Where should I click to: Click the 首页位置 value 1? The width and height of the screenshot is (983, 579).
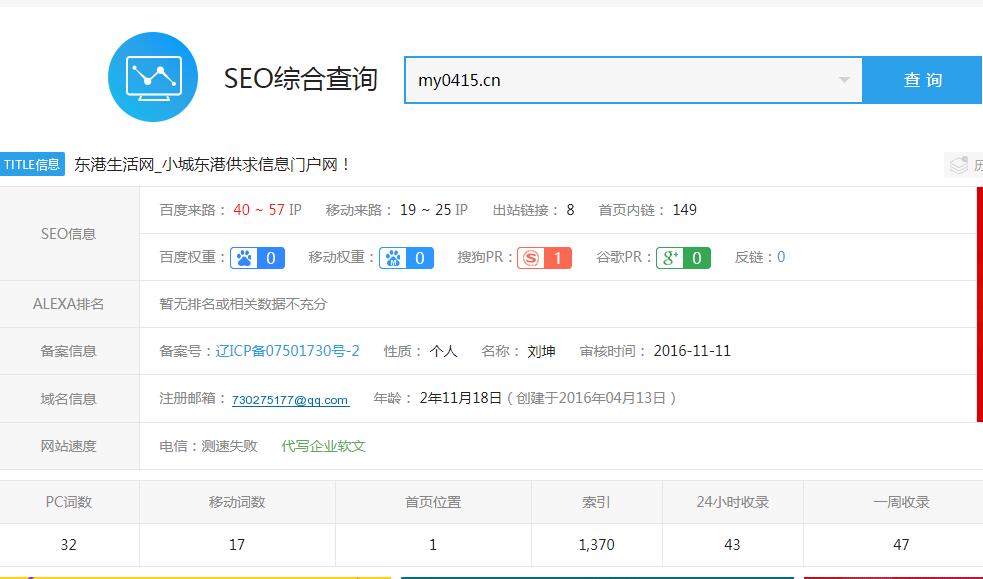click(433, 545)
